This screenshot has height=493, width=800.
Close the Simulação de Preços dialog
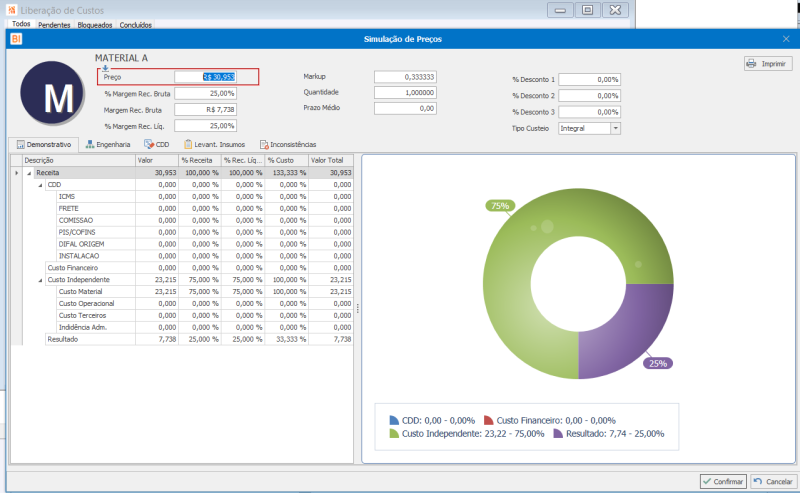(786, 39)
